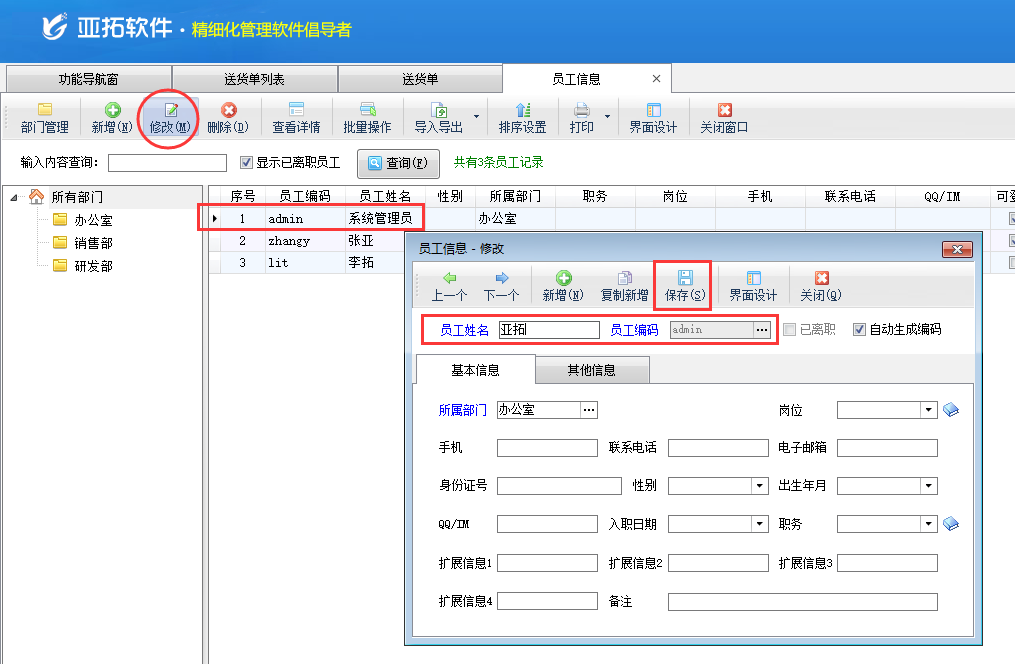Image resolution: width=1015 pixels, height=664 pixels.
Task: Go to 下一个 record in dialog
Action: click(501, 285)
